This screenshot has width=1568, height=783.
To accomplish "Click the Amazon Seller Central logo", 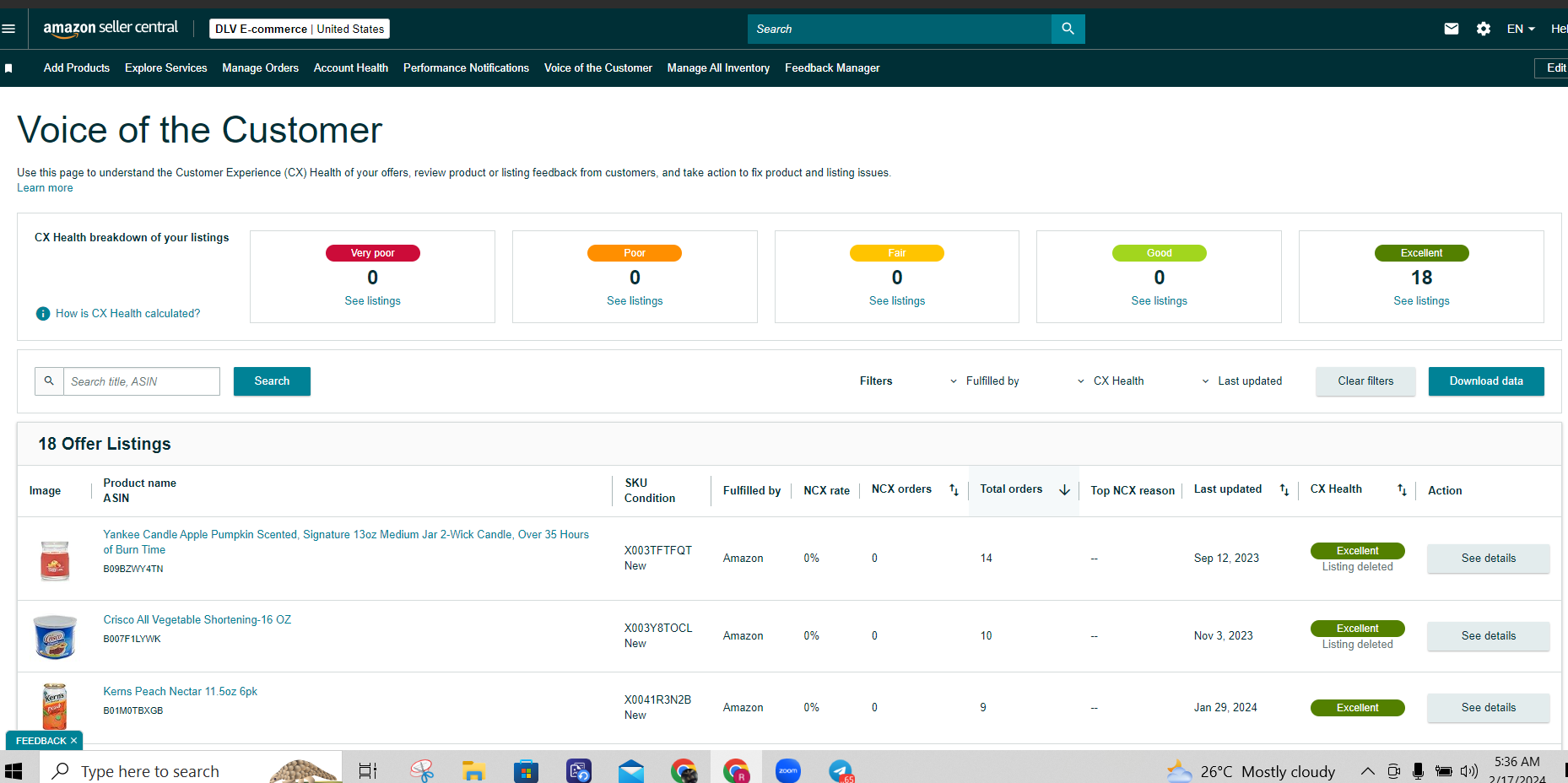I will coord(111,28).
